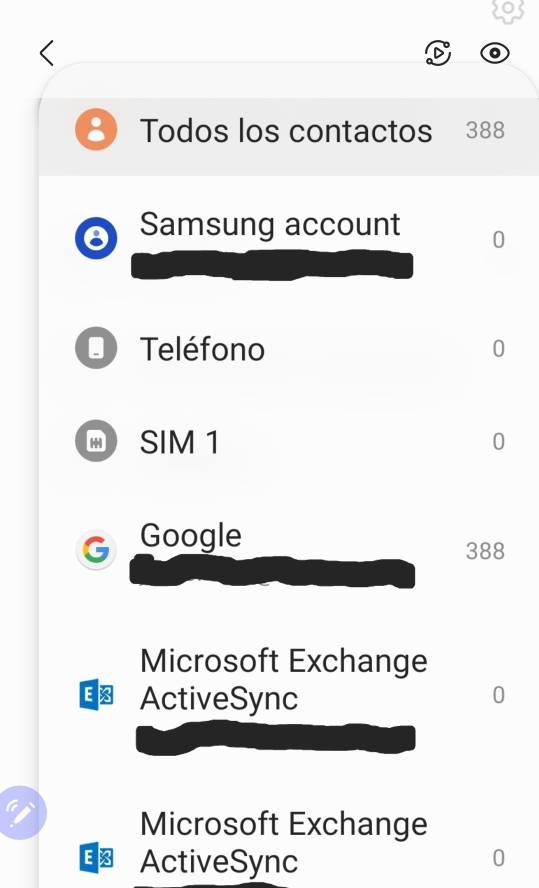The height and width of the screenshot is (888, 539).
Task: Select Teléfono as contact source
Action: 289,348
